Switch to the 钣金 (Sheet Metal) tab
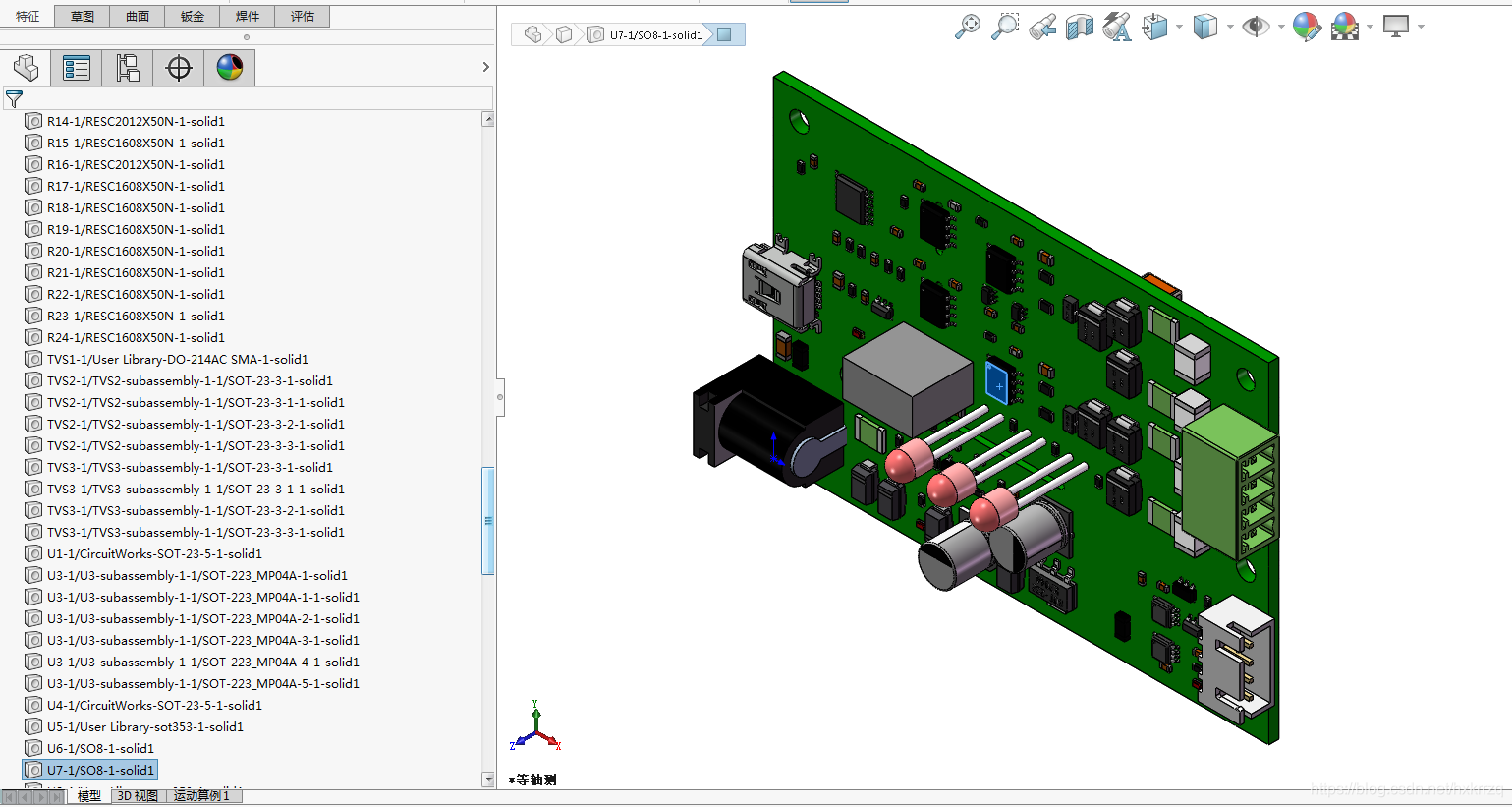 193,17
